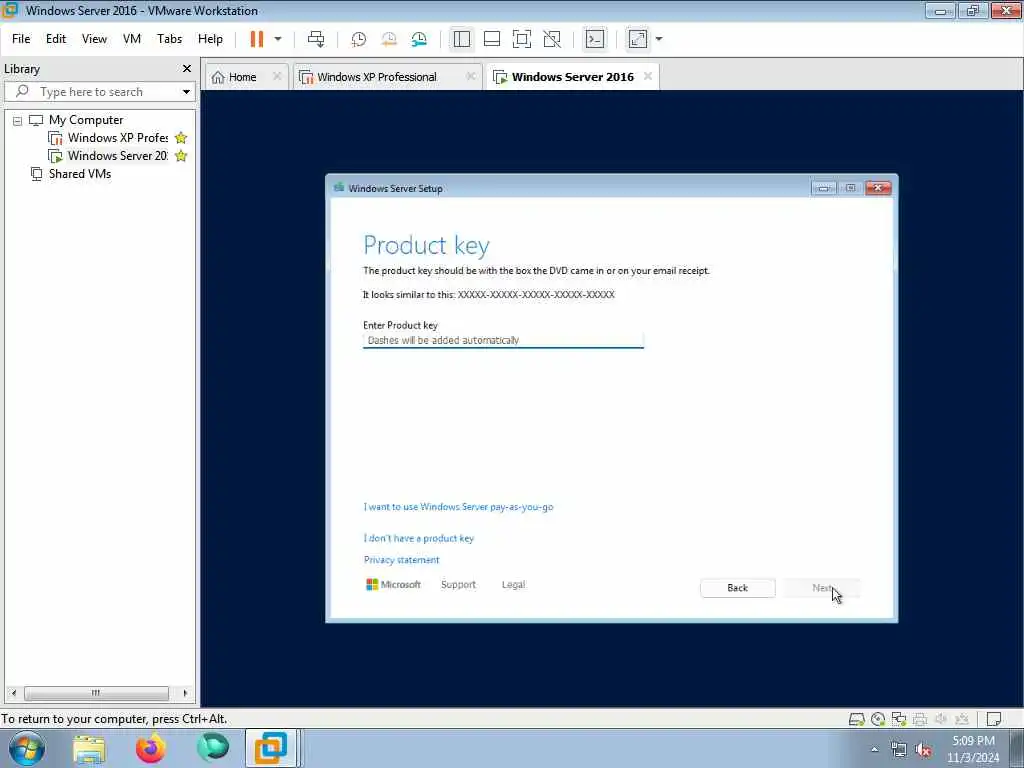Image resolution: width=1024 pixels, height=768 pixels.
Task: Open the library search filter dropdown
Action: (186, 91)
